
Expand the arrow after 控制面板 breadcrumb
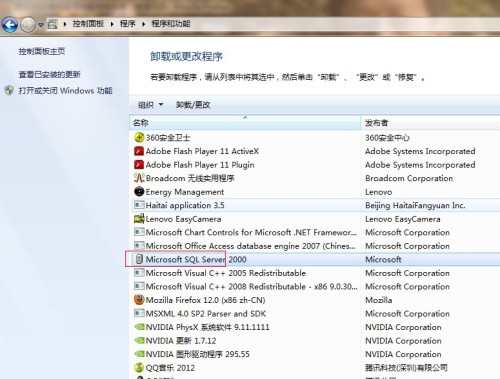click(x=112, y=24)
